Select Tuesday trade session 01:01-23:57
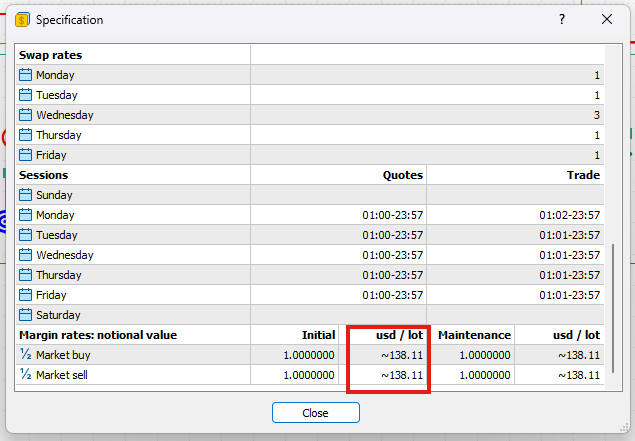 pyautogui.click(x=569, y=235)
